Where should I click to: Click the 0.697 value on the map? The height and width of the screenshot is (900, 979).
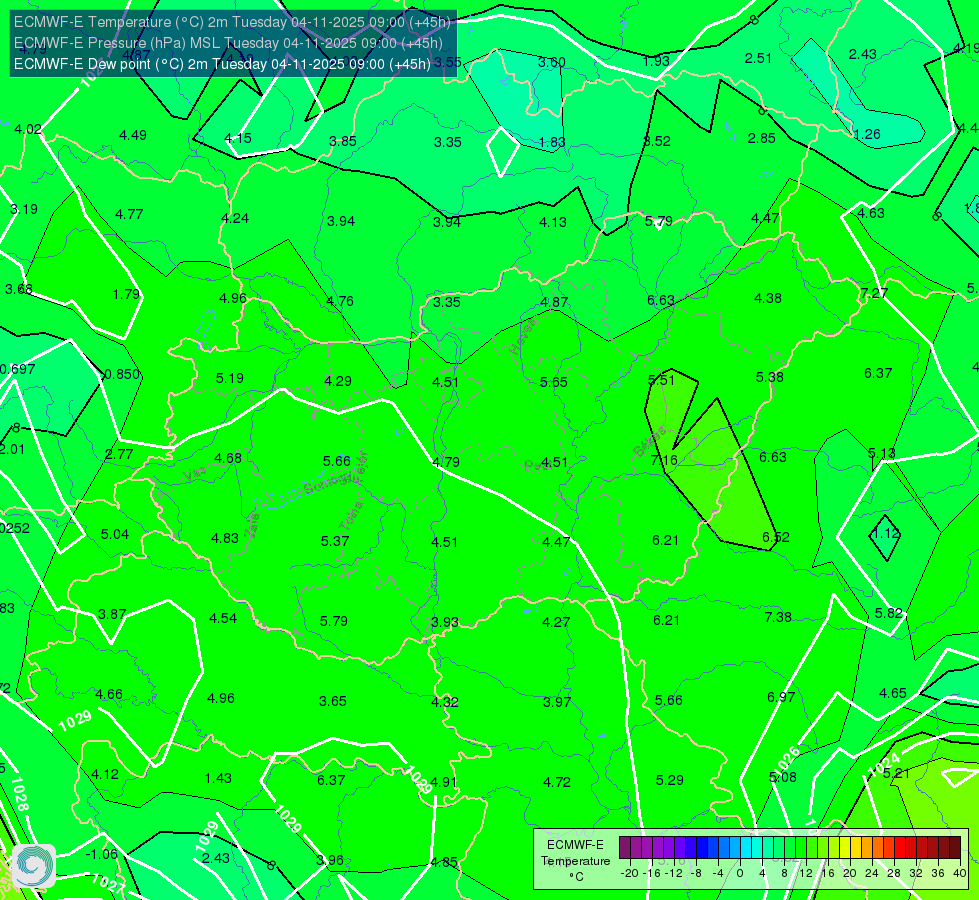pyautogui.click(x=17, y=369)
